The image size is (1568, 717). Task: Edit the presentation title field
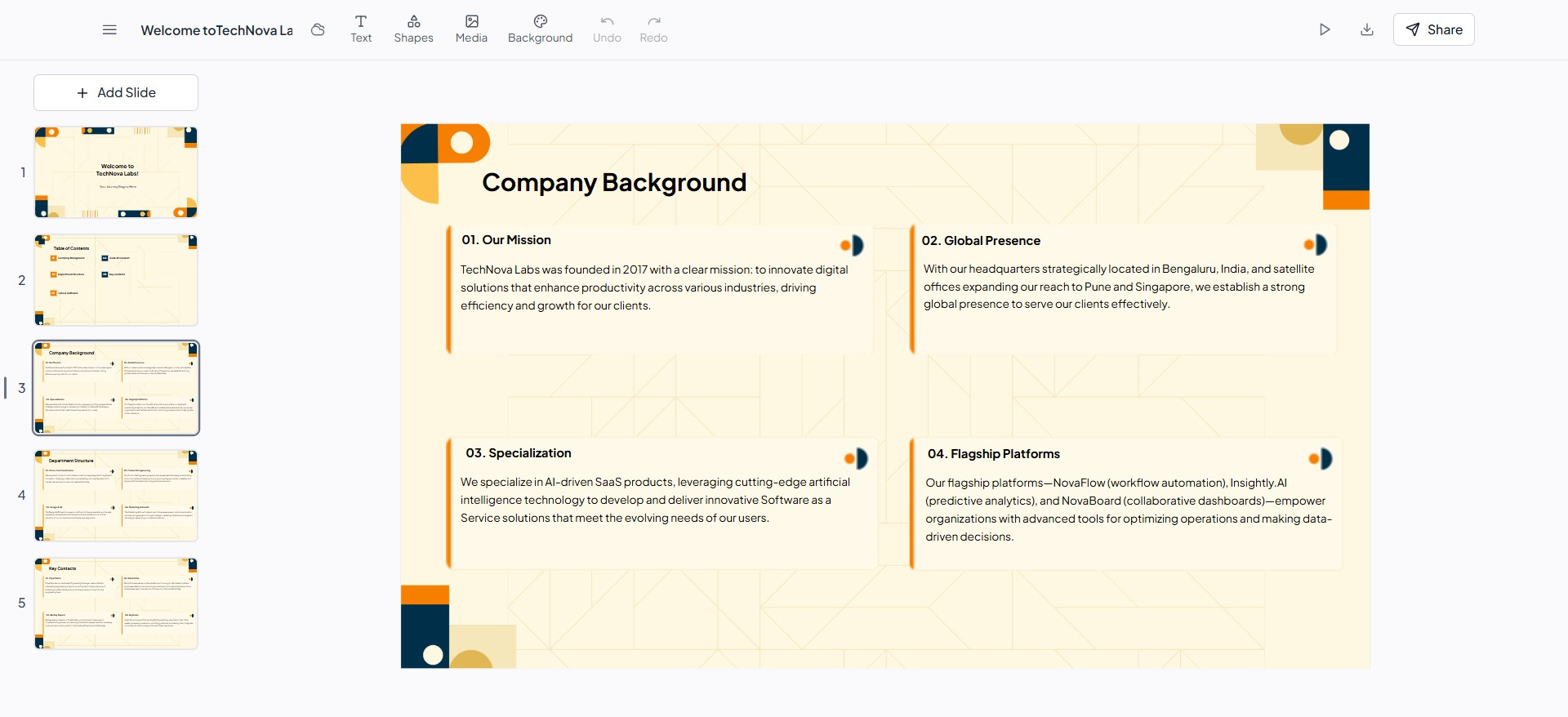tap(216, 30)
